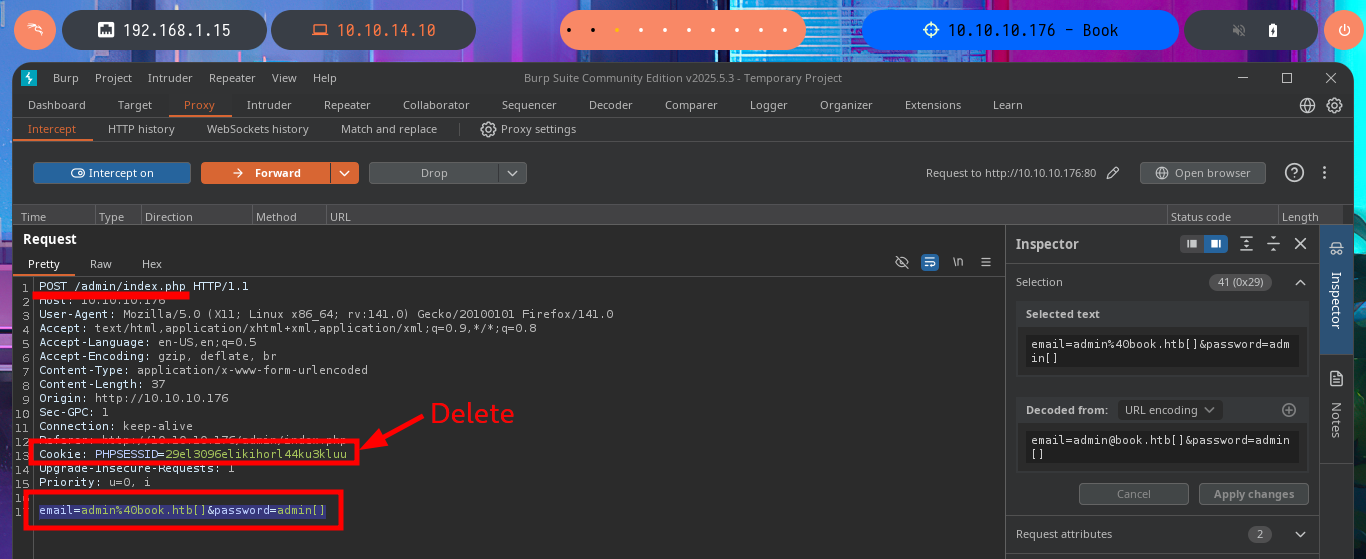The width and height of the screenshot is (1366, 559).
Task: Show non-printable characters with the \n icon
Action: (x=958, y=262)
